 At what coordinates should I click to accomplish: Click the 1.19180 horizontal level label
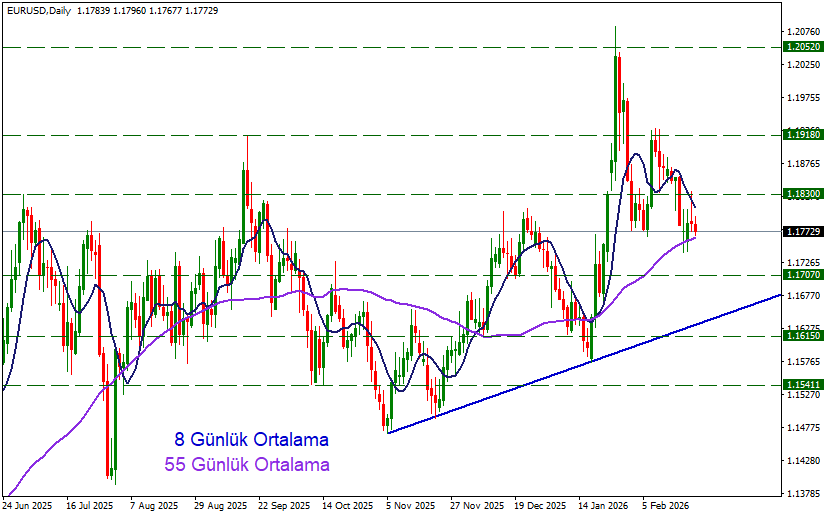pyautogui.click(x=803, y=133)
